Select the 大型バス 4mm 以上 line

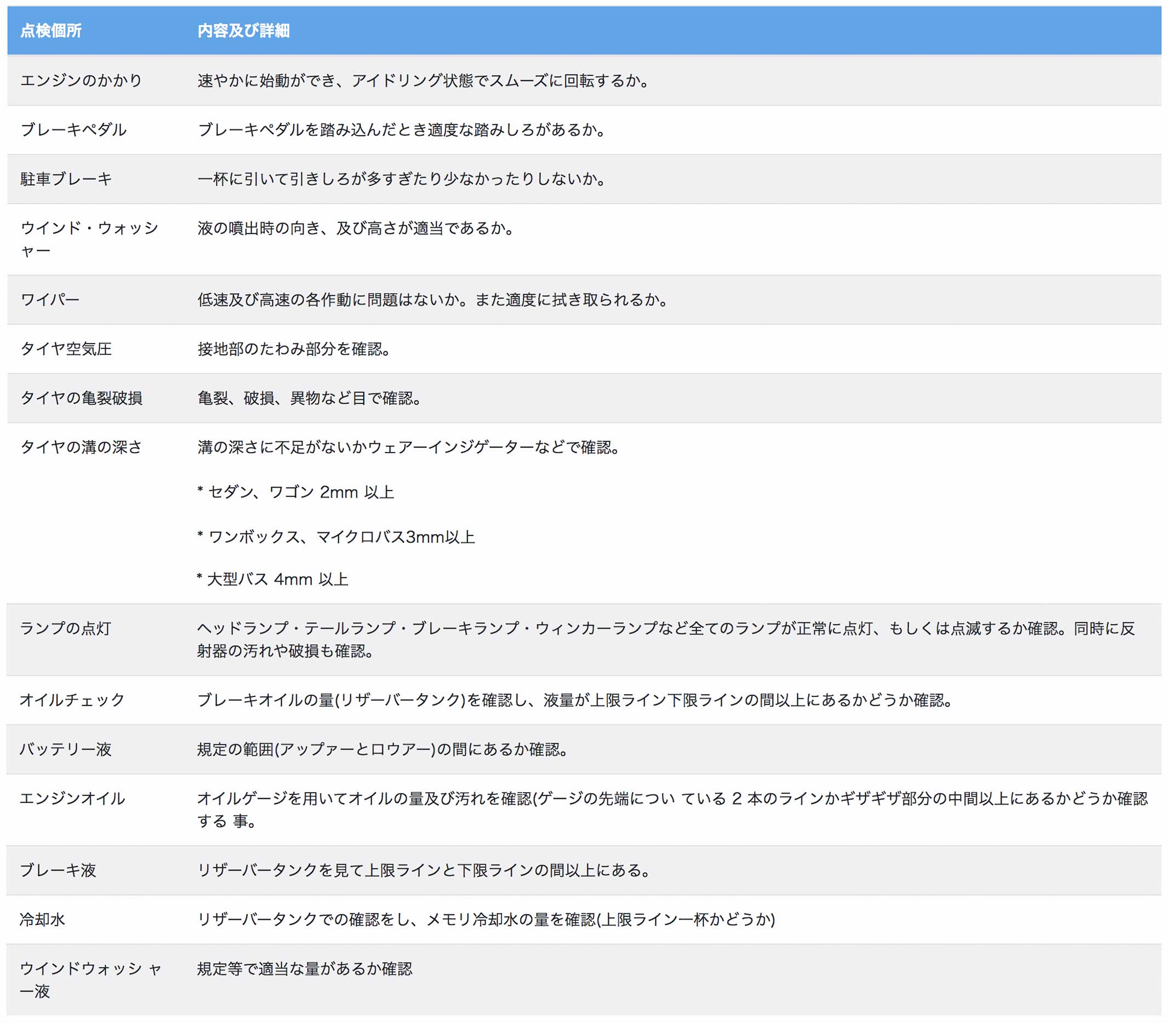(273, 580)
